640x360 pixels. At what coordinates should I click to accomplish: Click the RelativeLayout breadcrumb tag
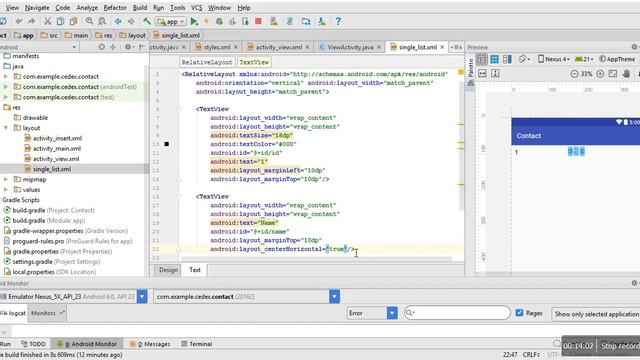[x=207, y=62]
